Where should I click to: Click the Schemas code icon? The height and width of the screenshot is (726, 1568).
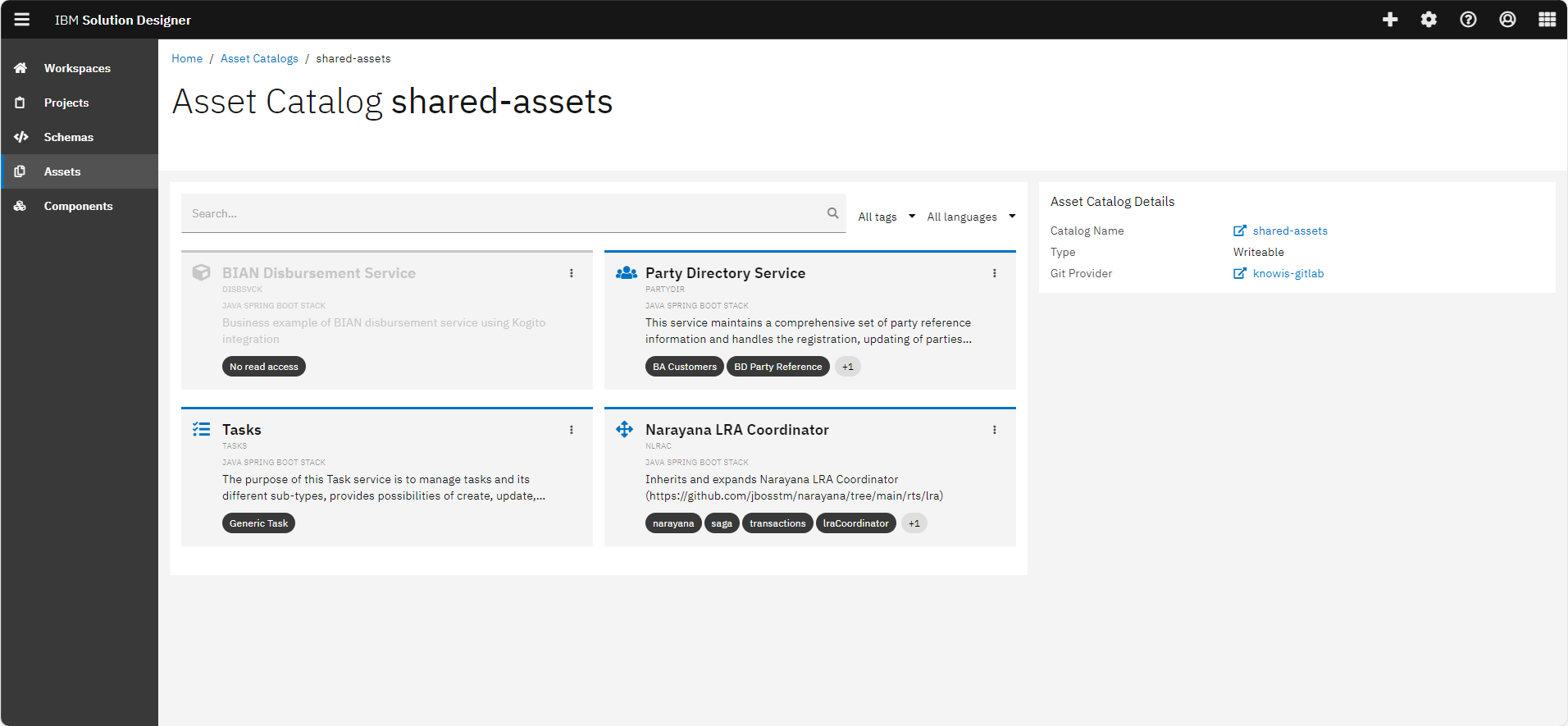[21, 137]
